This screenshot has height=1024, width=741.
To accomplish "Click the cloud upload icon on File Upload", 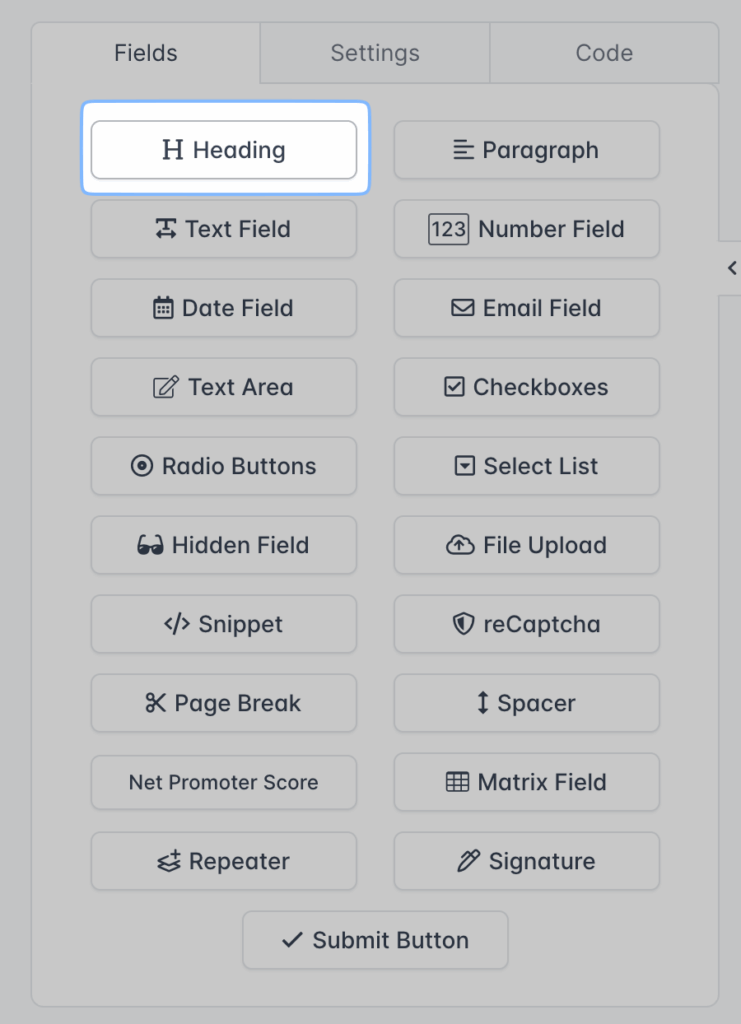I will point(459,545).
